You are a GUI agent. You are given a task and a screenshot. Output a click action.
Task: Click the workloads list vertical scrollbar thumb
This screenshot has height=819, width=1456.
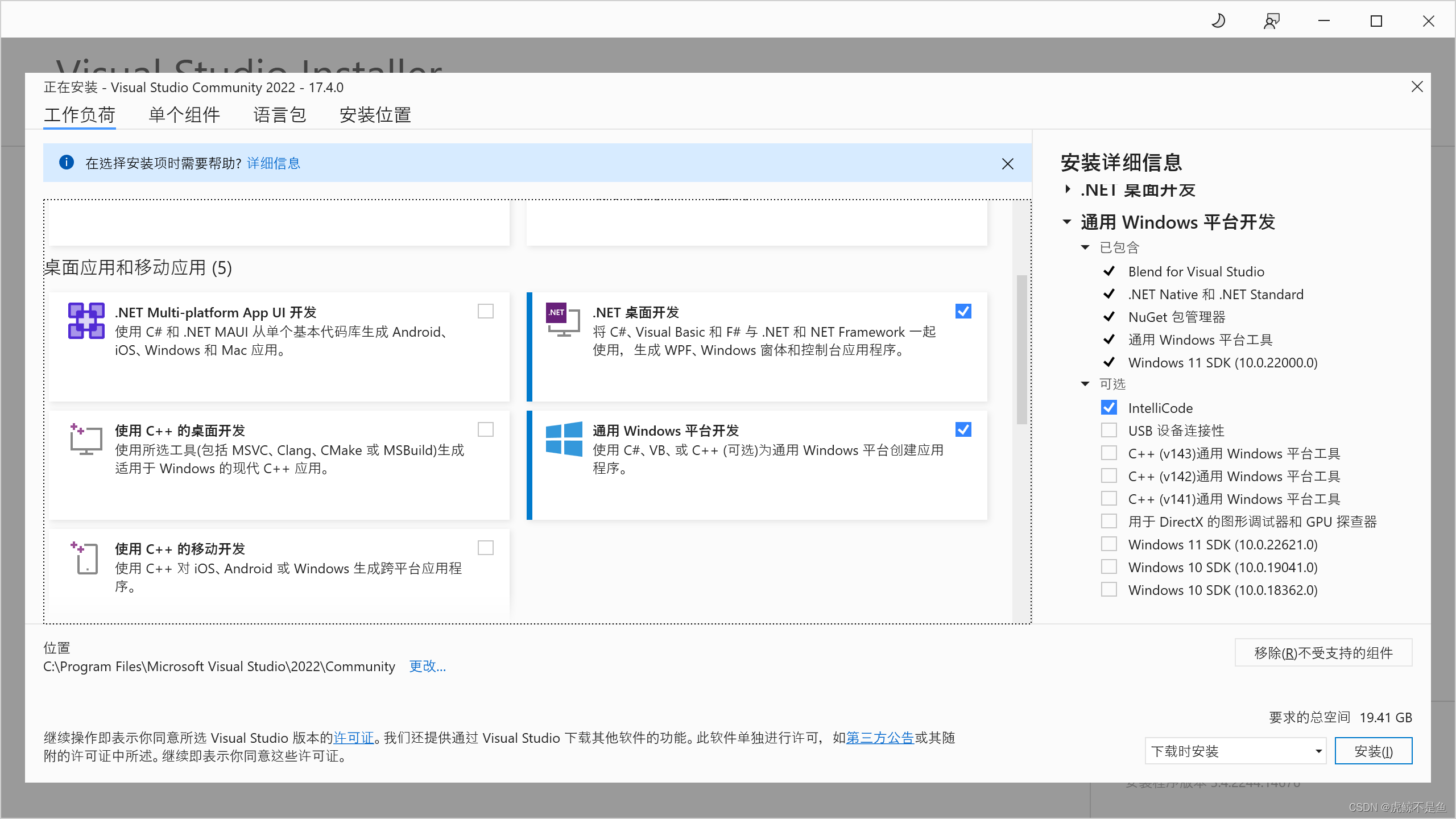tap(1022, 349)
